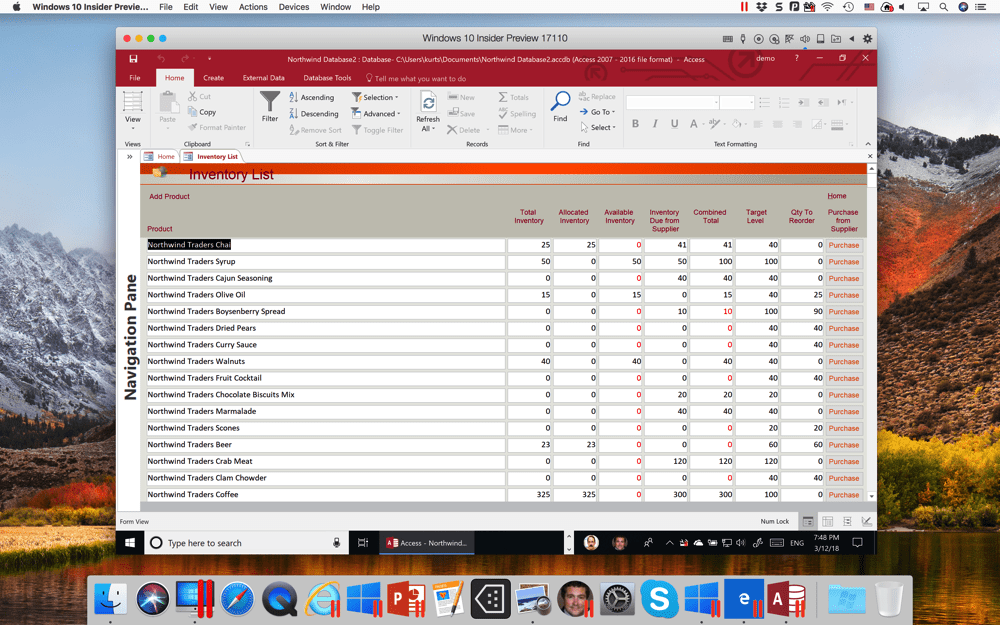Click Purchase for Northwind Traders Syrup
1000x625 pixels.
click(843, 261)
